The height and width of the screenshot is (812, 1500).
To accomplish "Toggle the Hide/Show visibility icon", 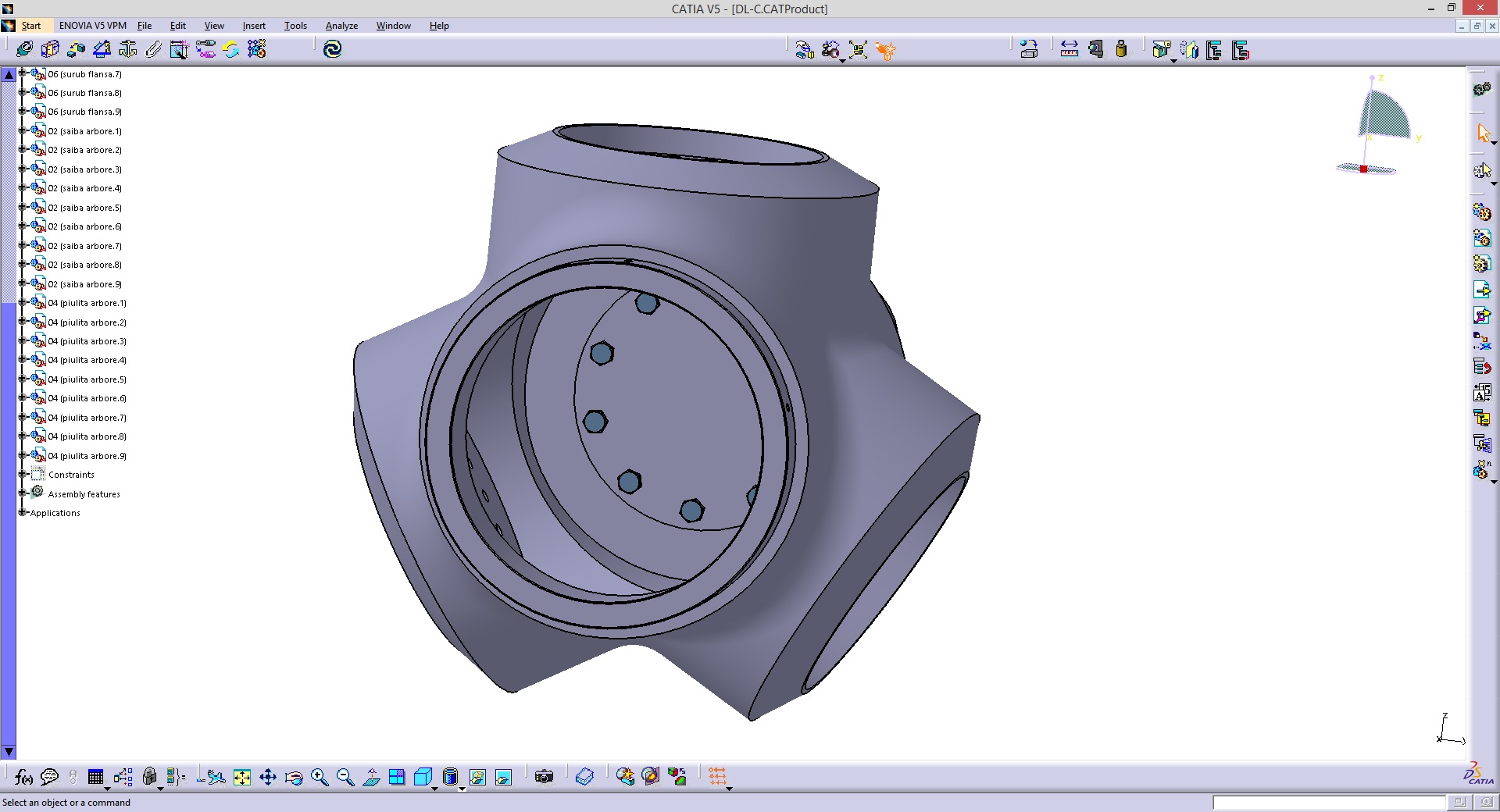I will pos(477,777).
